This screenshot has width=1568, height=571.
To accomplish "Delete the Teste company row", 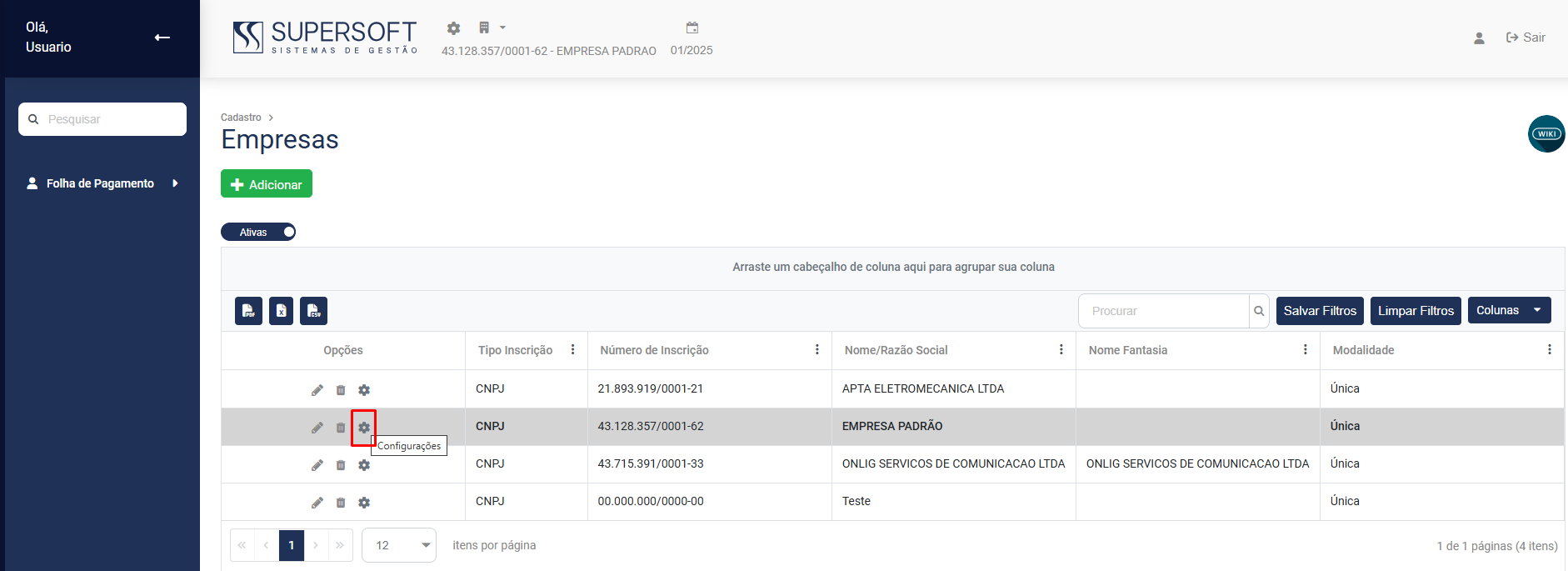I will click(x=341, y=503).
